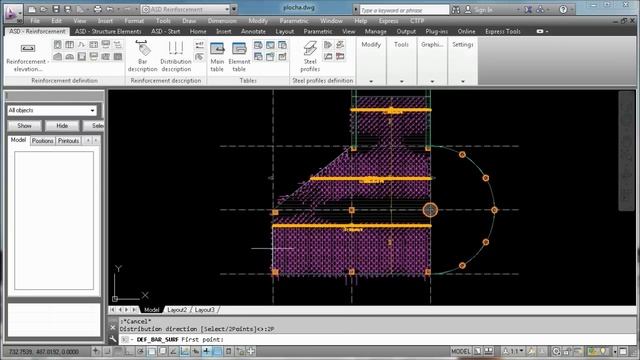Click top-left small icon beside Steel profiles
640x360 pixels.
click(x=328, y=44)
